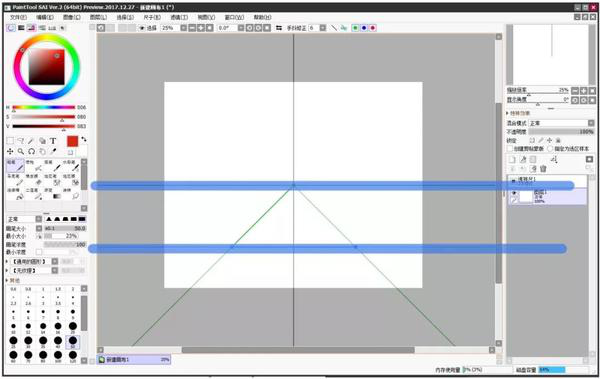Open the Edit menu
This screenshot has width=600, height=379.
[x=45, y=17]
